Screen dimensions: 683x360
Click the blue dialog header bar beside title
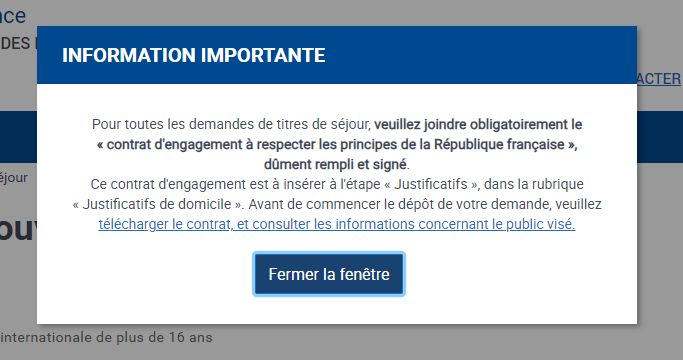(479, 55)
